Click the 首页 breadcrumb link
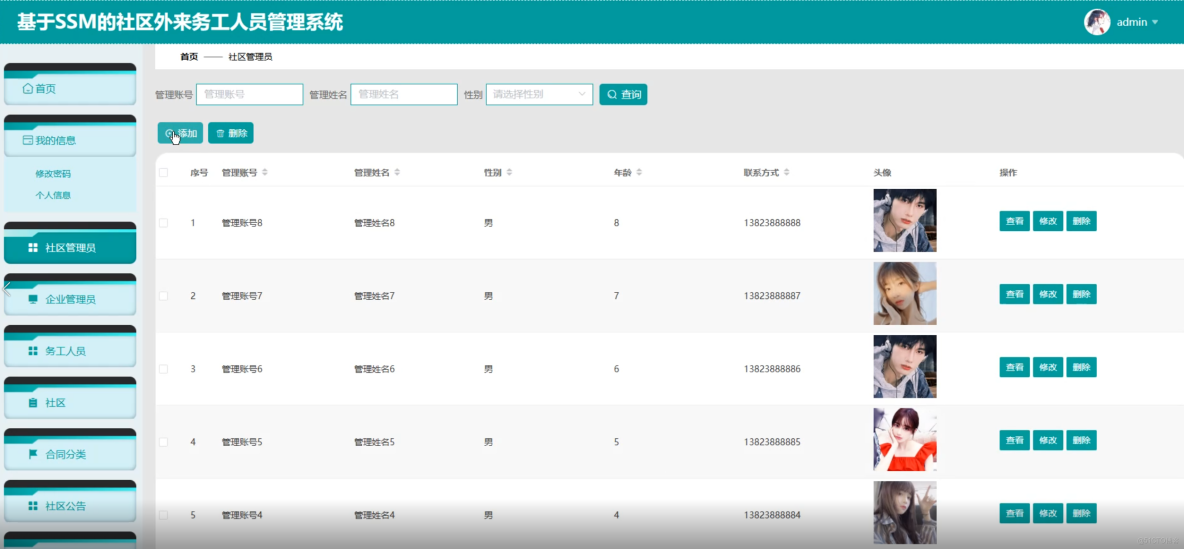The width and height of the screenshot is (1184, 549). click(x=189, y=57)
